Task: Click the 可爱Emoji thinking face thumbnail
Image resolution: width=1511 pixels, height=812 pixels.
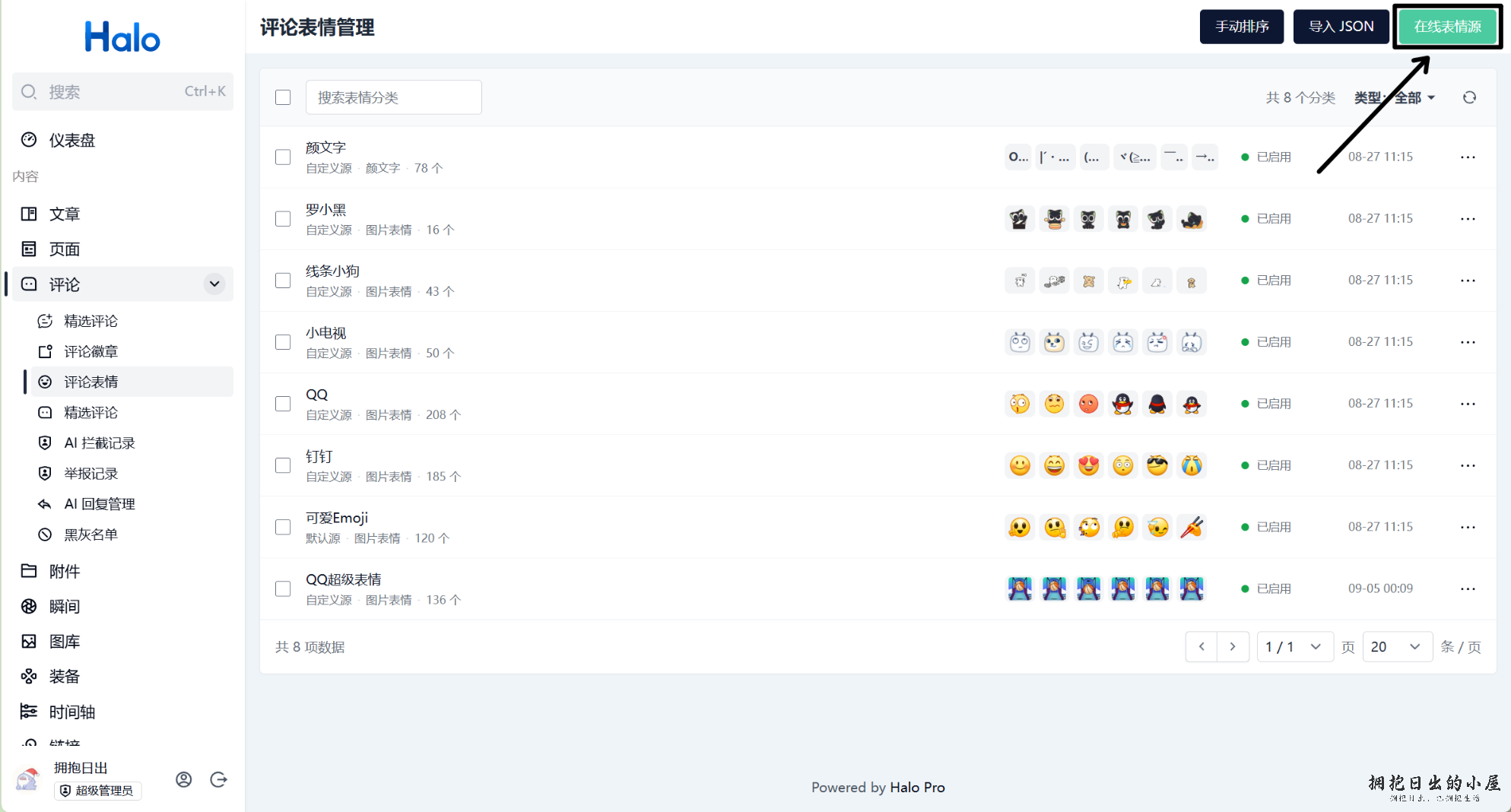Action: click(x=1122, y=527)
